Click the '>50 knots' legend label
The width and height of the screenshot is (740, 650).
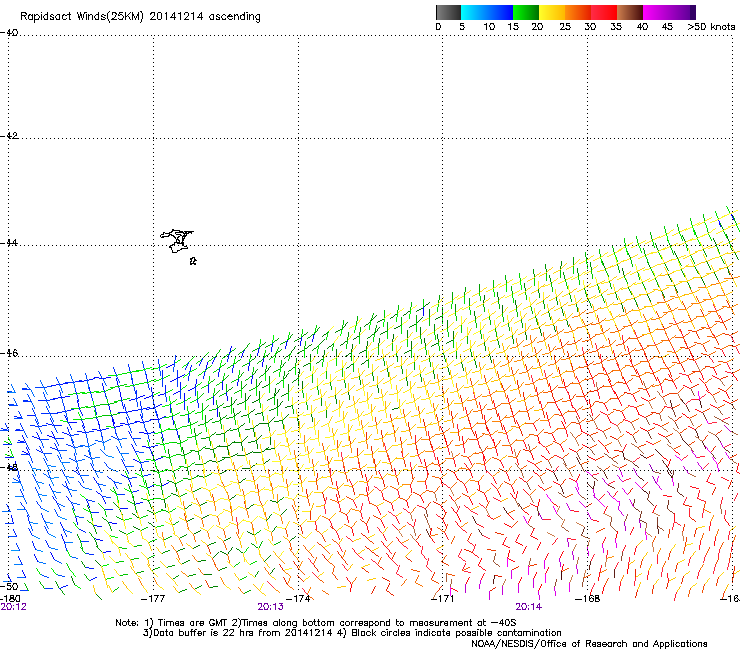click(711, 27)
